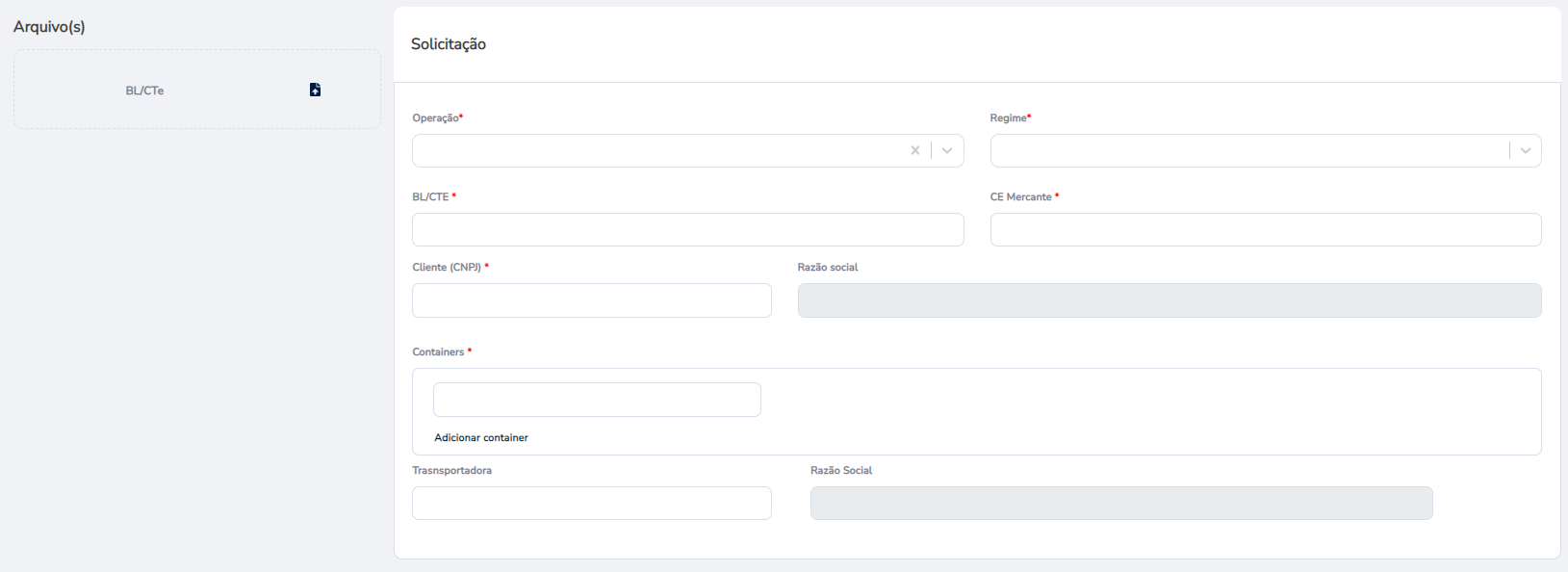1568x572 pixels.
Task: Click the disabled Razão social field beside Cliente (CNPJ)
Action: 1170,300
